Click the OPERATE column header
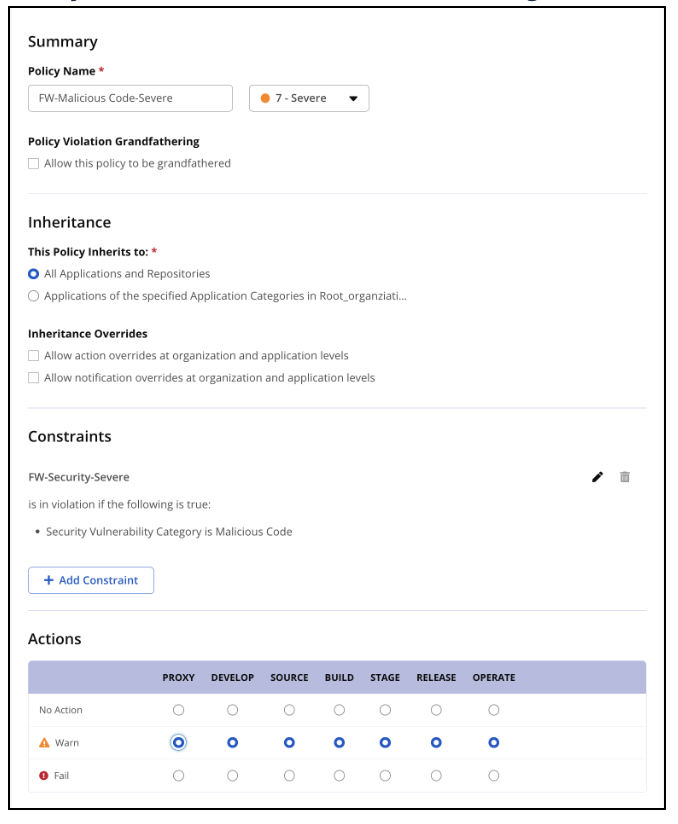Viewport: 678px width, 824px height. tap(494, 677)
